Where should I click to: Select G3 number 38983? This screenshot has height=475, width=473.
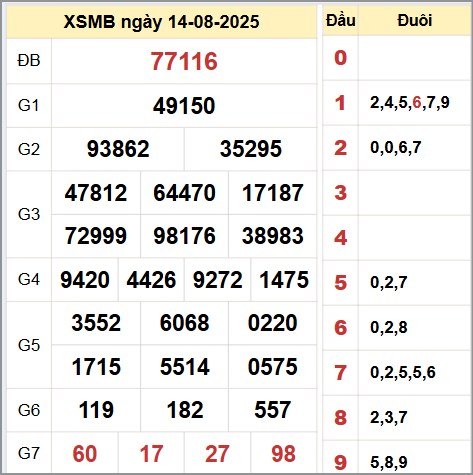point(273,236)
